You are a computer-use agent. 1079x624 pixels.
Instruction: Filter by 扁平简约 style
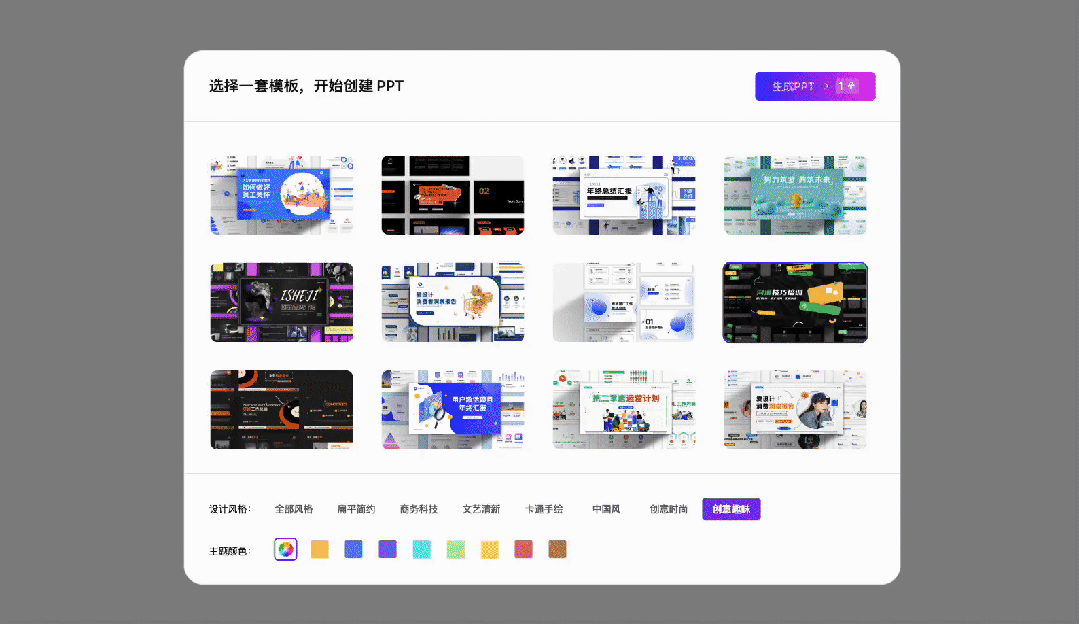[356, 509]
